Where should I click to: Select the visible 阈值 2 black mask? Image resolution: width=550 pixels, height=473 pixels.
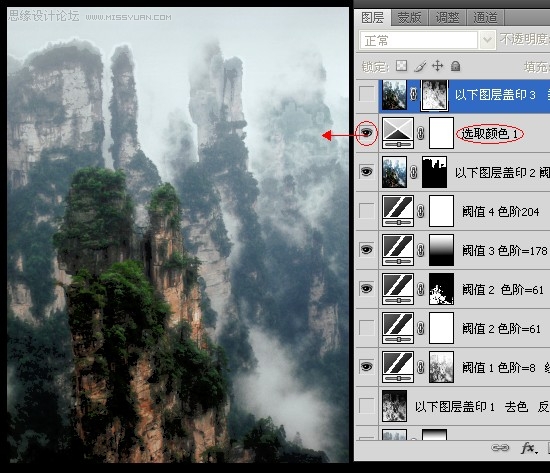click(441, 289)
